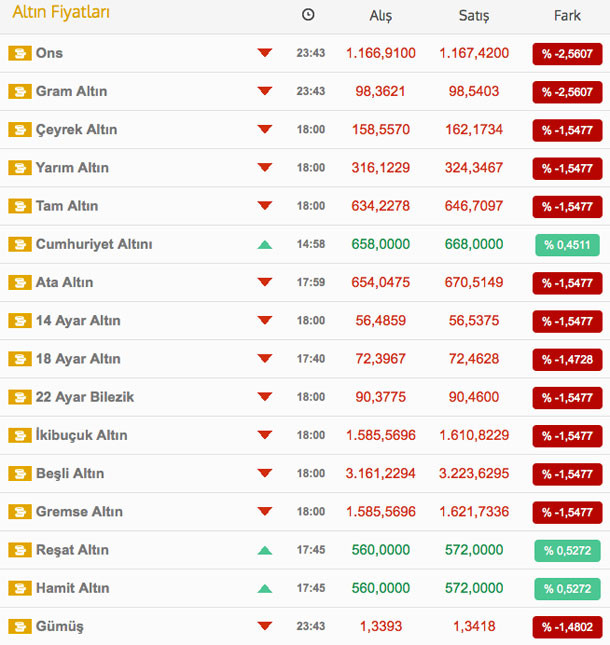Open the Altın Fiyatları heading link
Screen dimensions: 610x645
pyautogui.click(x=61, y=13)
